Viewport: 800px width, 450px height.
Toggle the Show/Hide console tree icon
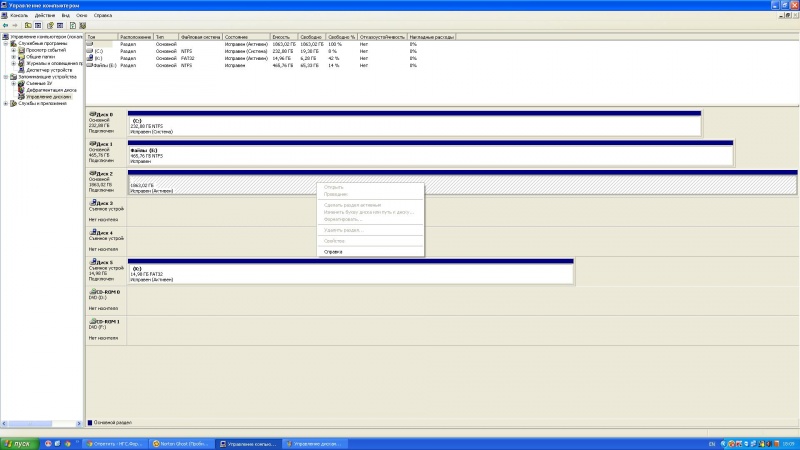[x=38, y=26]
